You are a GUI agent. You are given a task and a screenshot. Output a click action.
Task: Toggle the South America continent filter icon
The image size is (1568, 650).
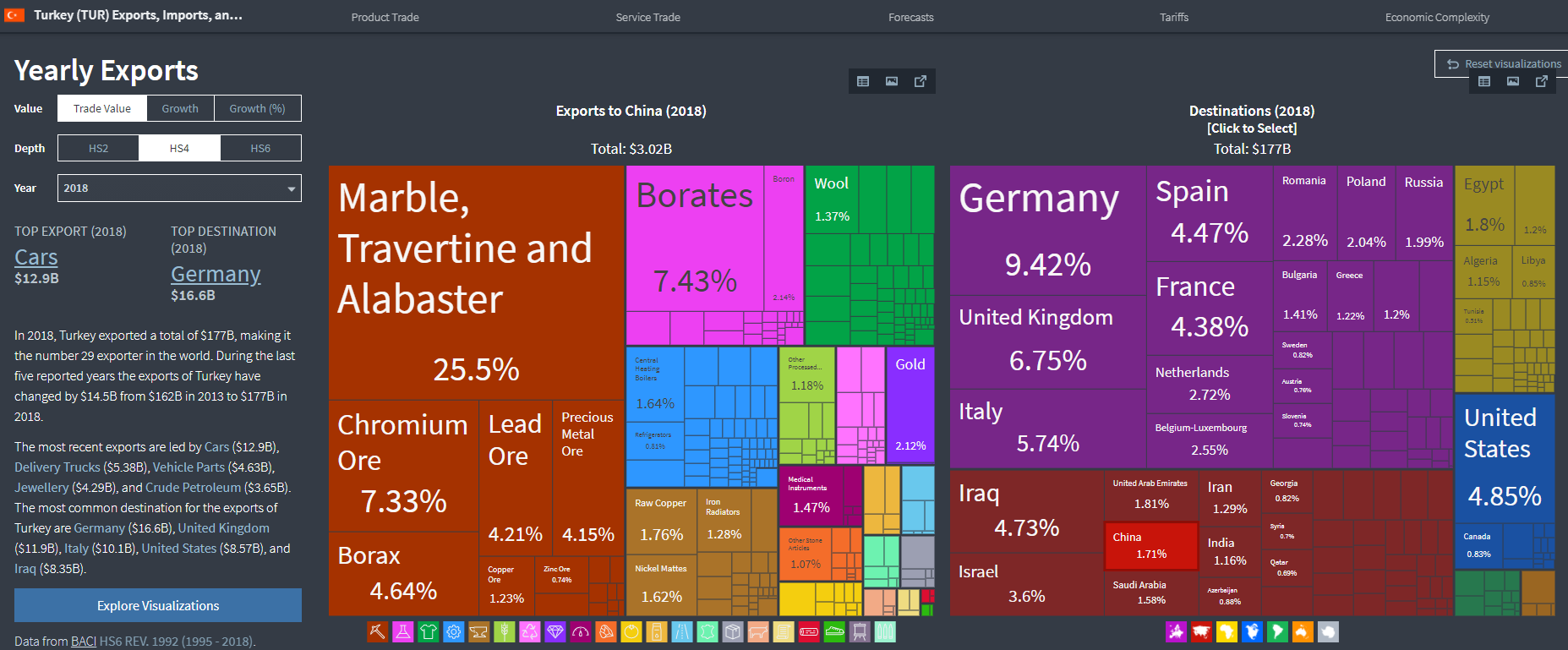click(x=1277, y=631)
